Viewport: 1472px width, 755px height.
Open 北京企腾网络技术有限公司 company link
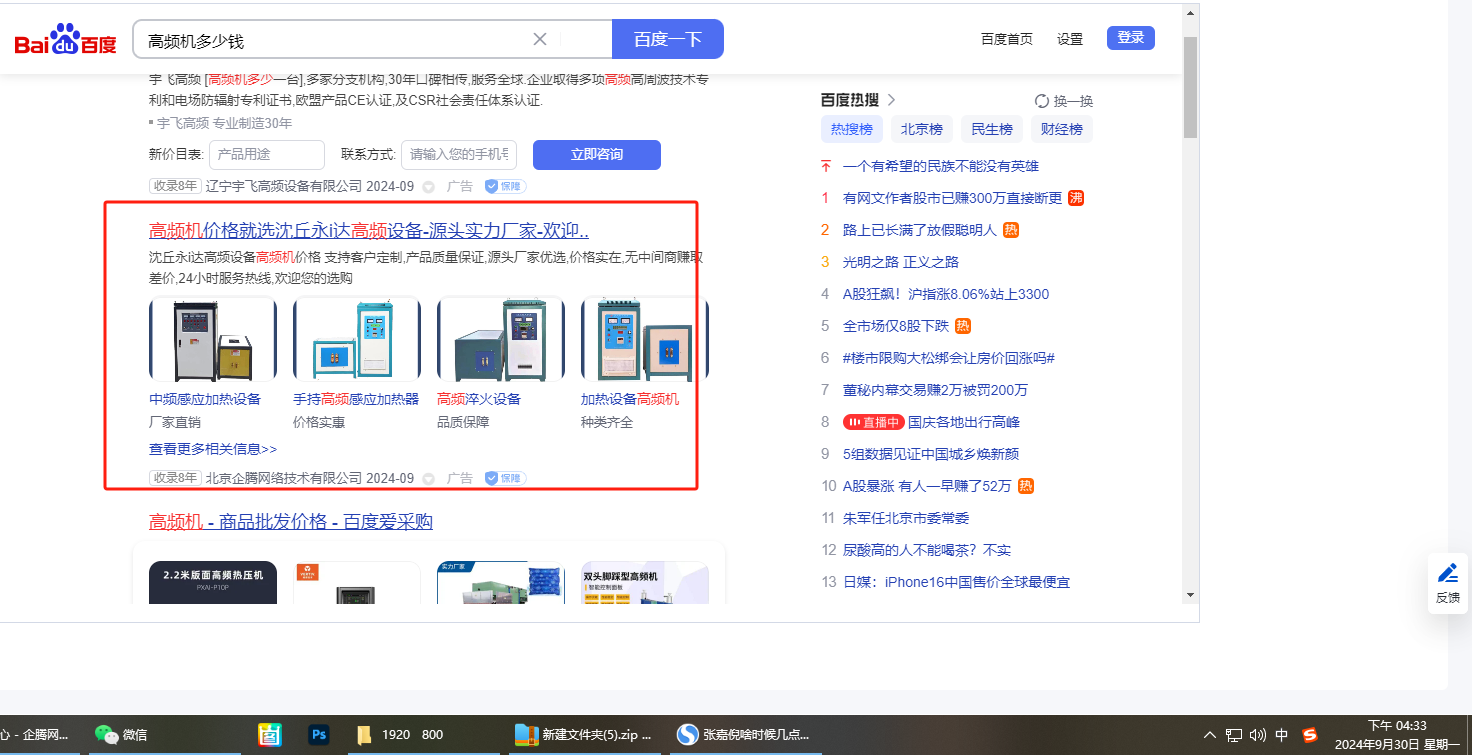[x=284, y=478]
